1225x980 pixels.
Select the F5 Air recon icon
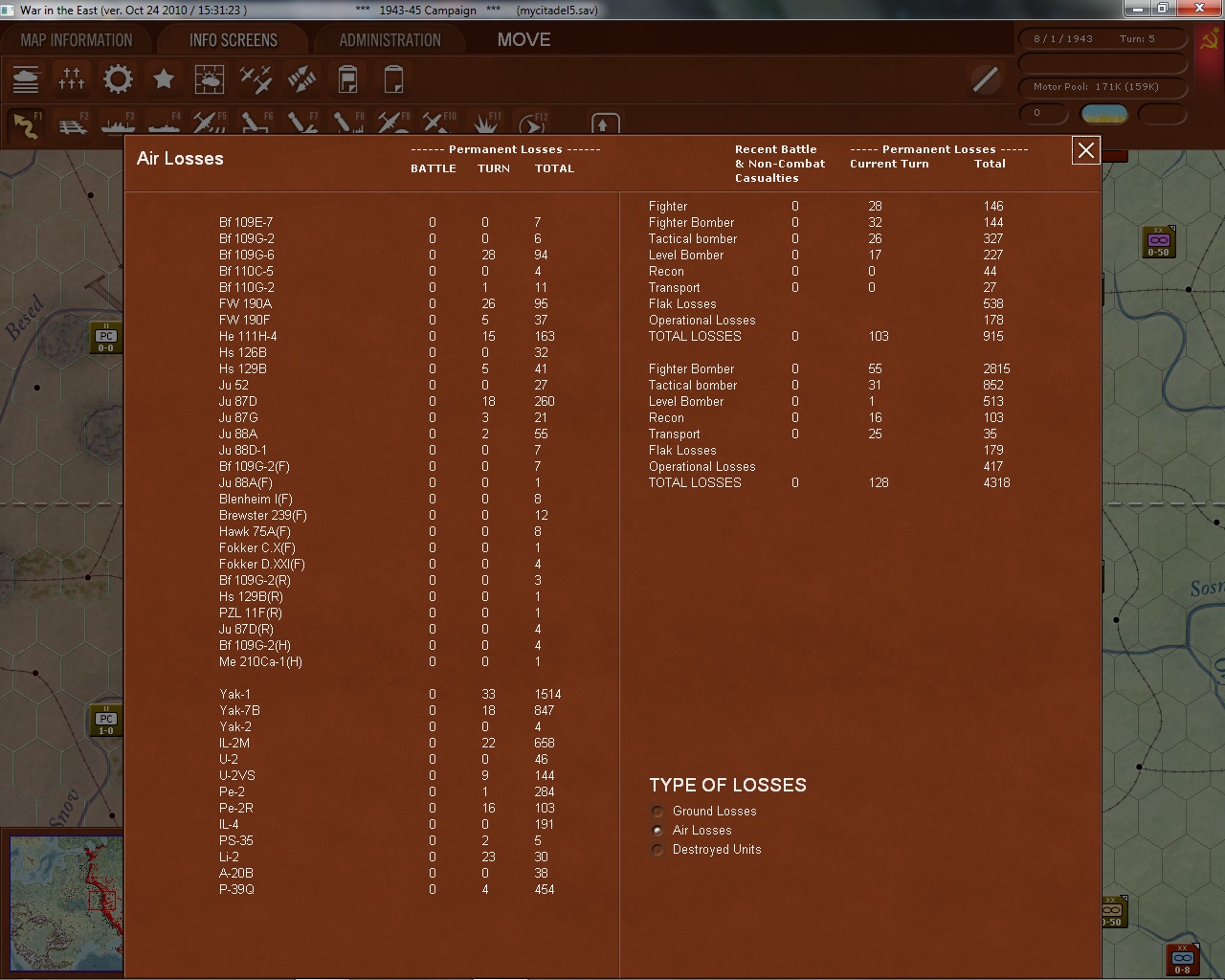(x=210, y=124)
